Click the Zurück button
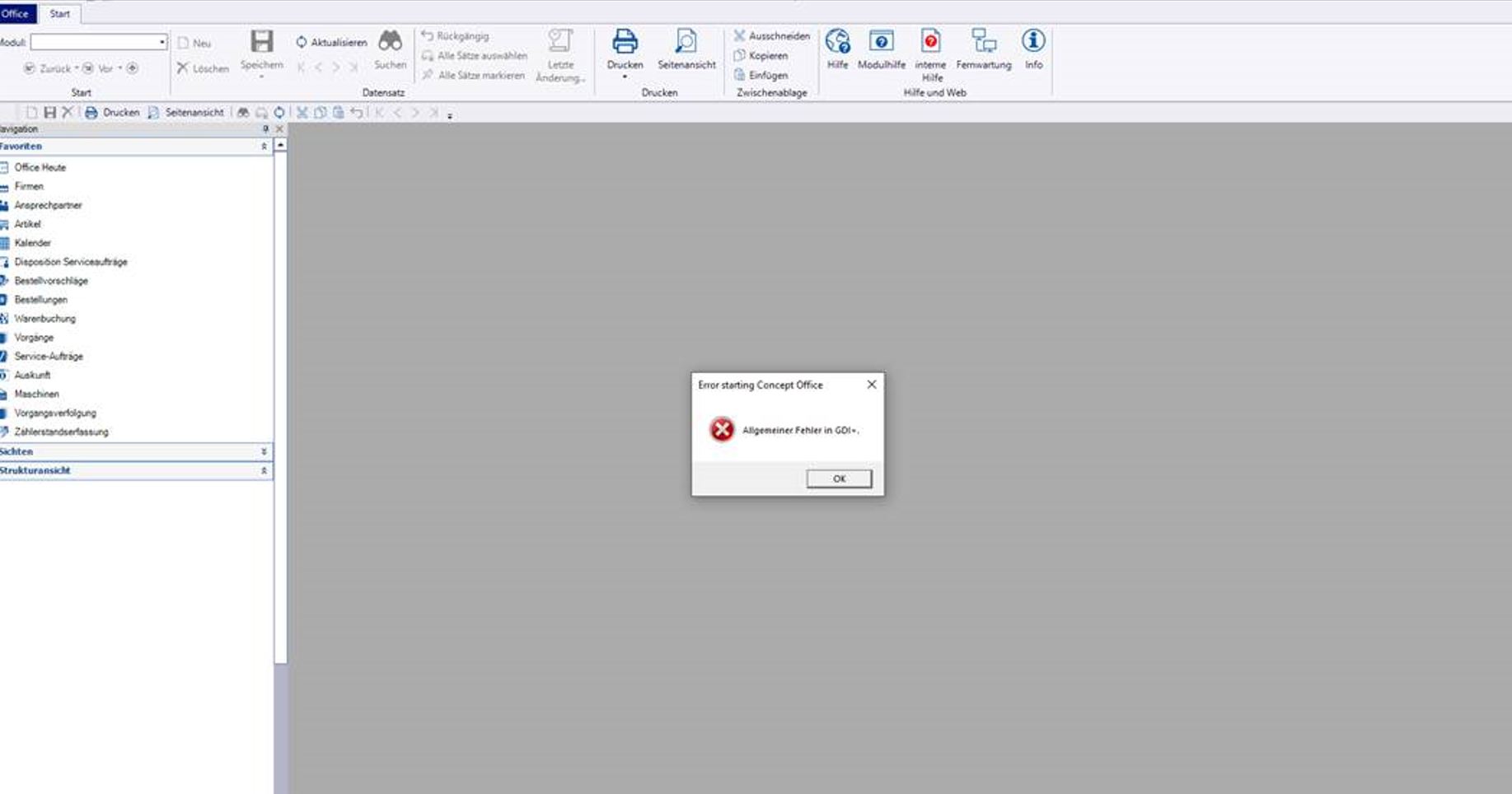 coord(47,68)
